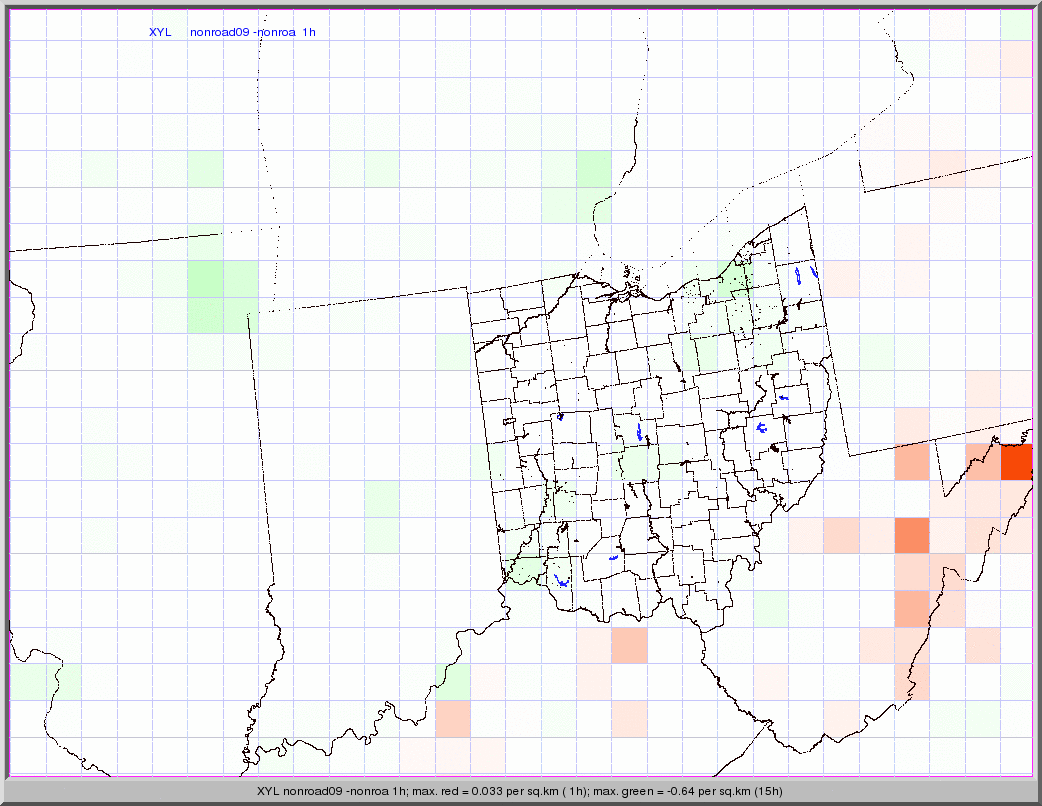Click the salmon cell near the bottom edge
This screenshot has width=1042, height=806.
pos(452,718)
